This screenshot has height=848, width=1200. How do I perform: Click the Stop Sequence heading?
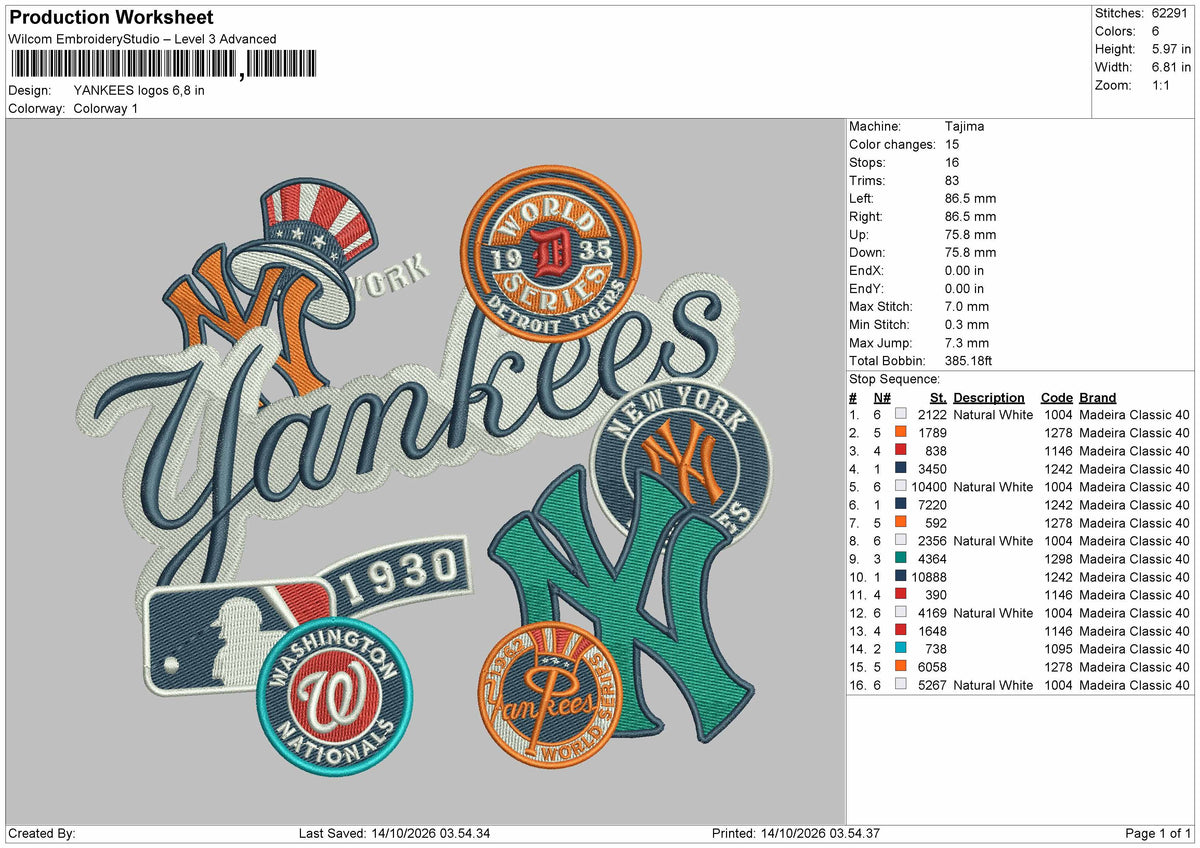[x=894, y=379]
